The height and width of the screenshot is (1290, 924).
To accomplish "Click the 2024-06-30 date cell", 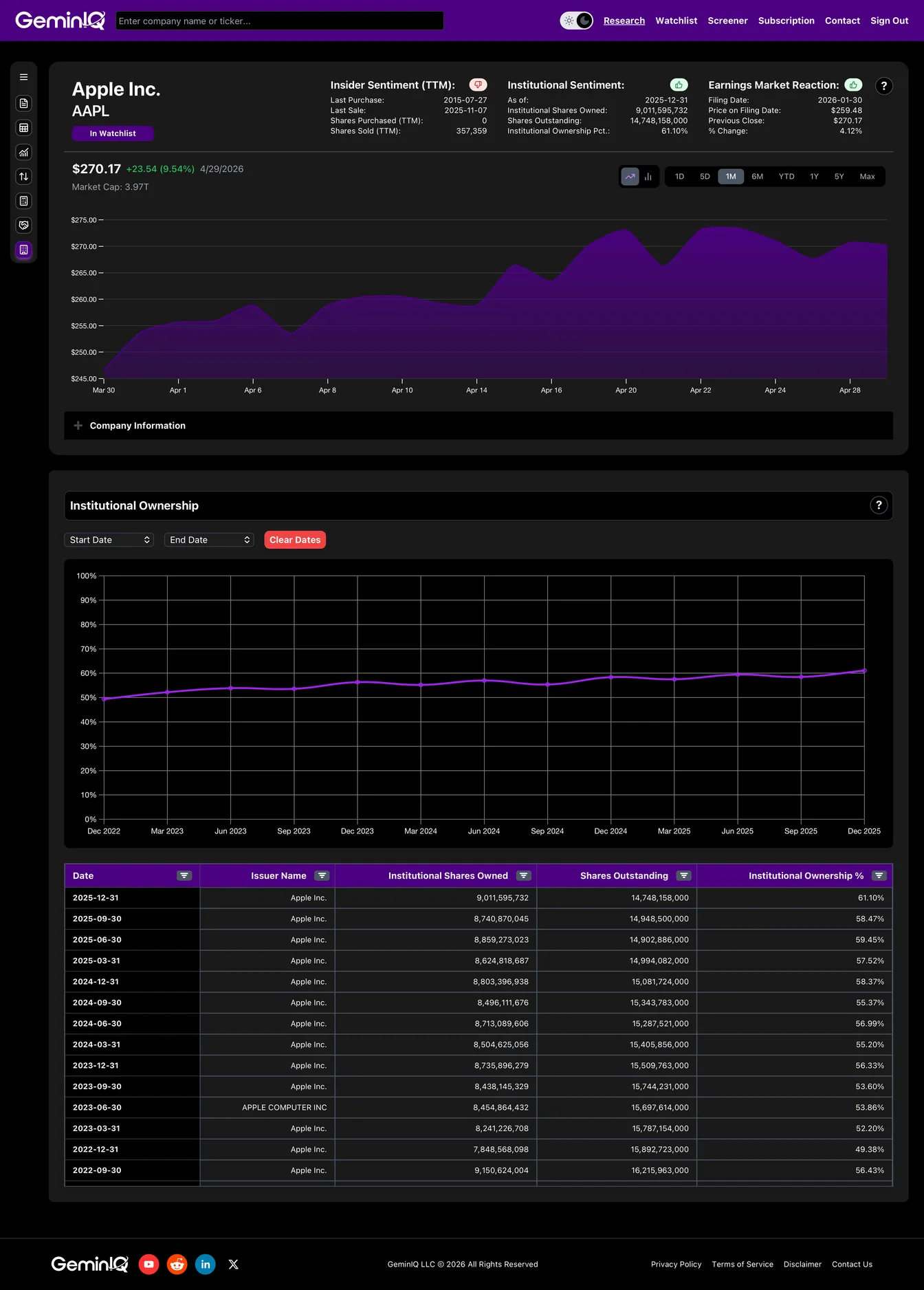I will [132, 1023].
